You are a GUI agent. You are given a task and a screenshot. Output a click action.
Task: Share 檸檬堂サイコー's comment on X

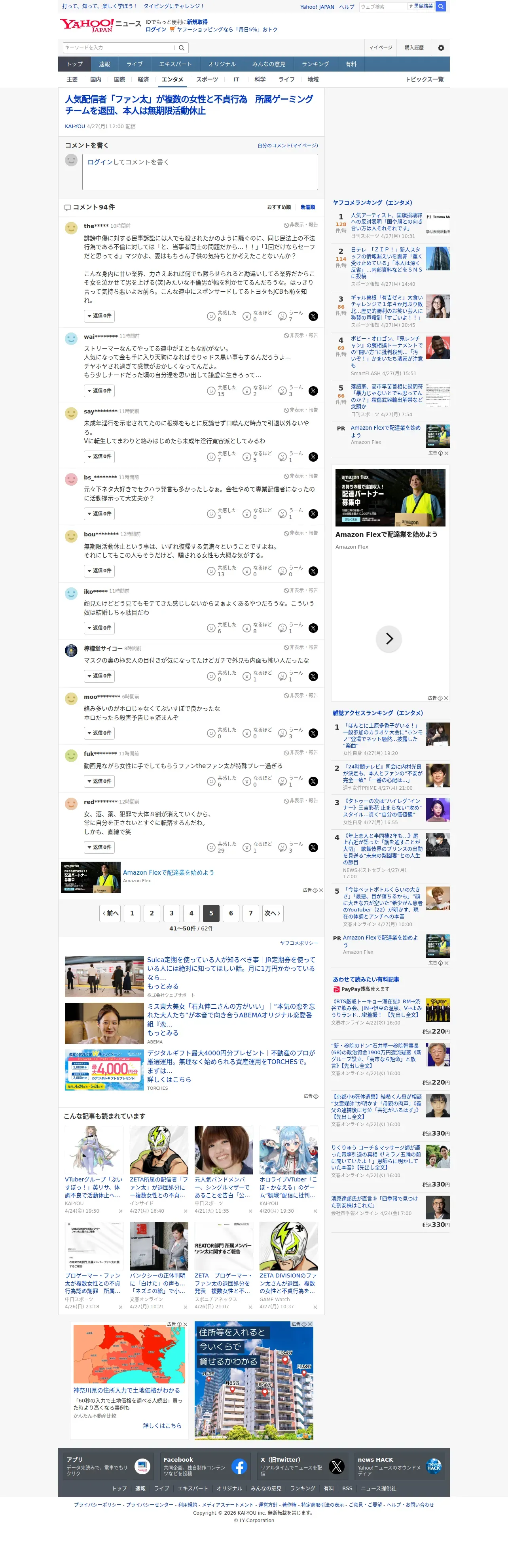pos(313,676)
